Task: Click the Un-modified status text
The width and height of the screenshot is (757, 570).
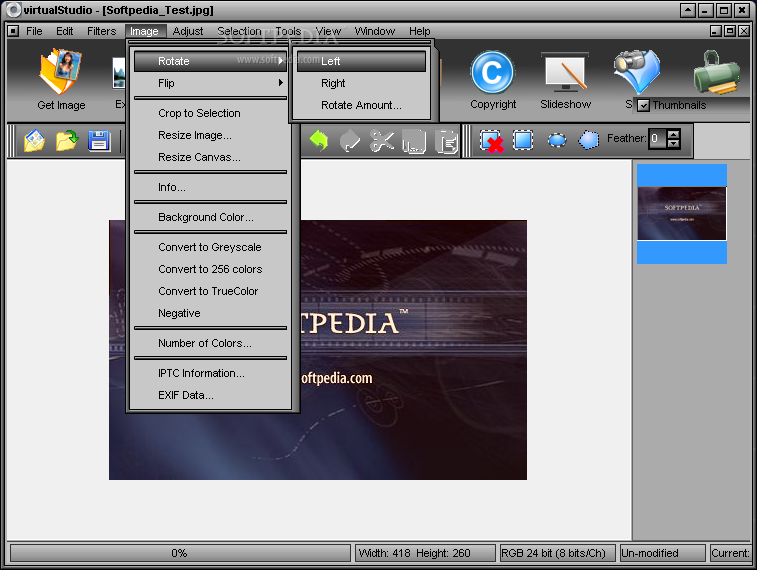Action: coord(662,553)
